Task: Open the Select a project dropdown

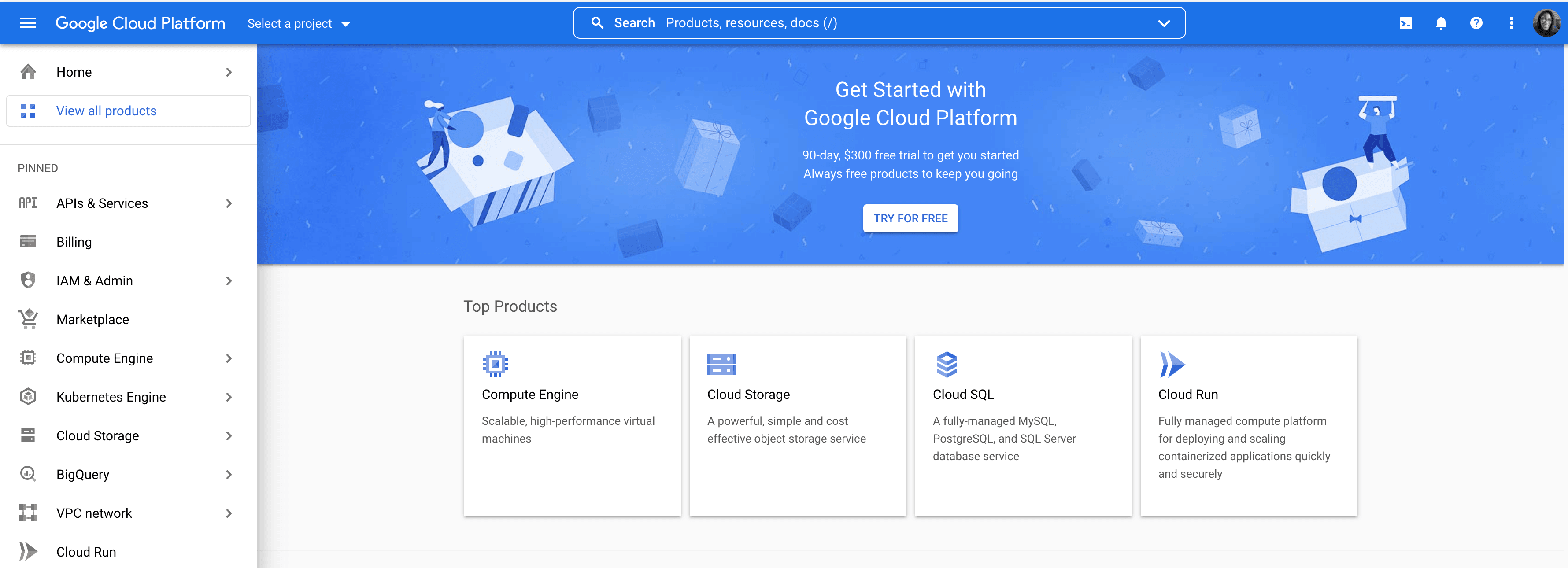Action: pyautogui.click(x=299, y=24)
